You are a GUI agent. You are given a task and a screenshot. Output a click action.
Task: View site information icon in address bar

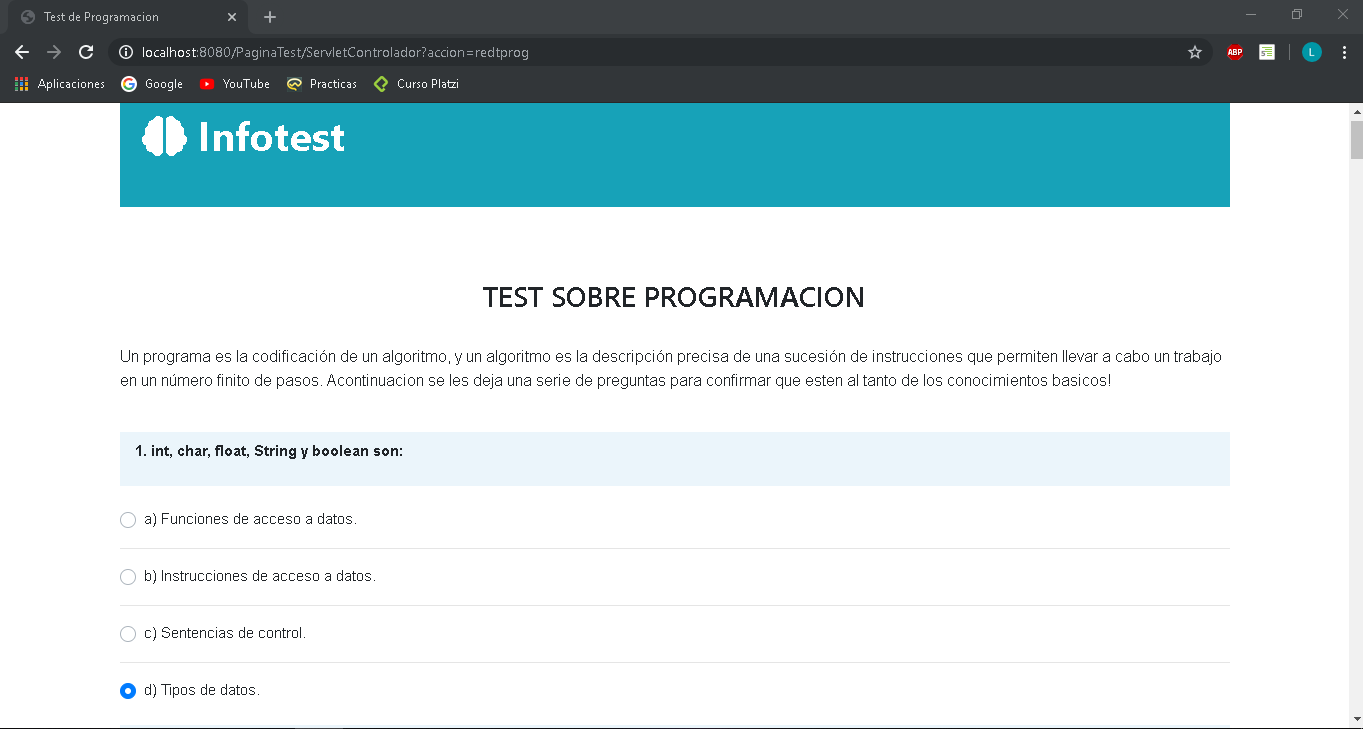(126, 52)
